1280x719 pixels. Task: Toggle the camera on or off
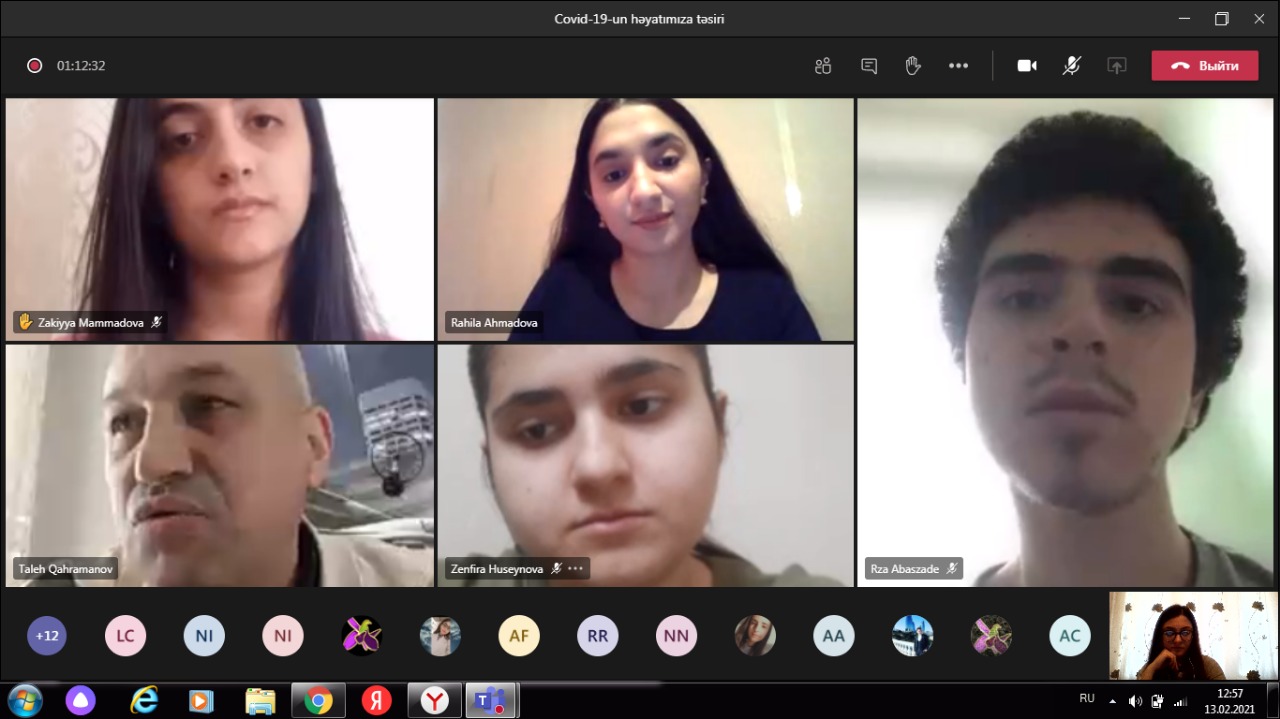click(x=1027, y=66)
